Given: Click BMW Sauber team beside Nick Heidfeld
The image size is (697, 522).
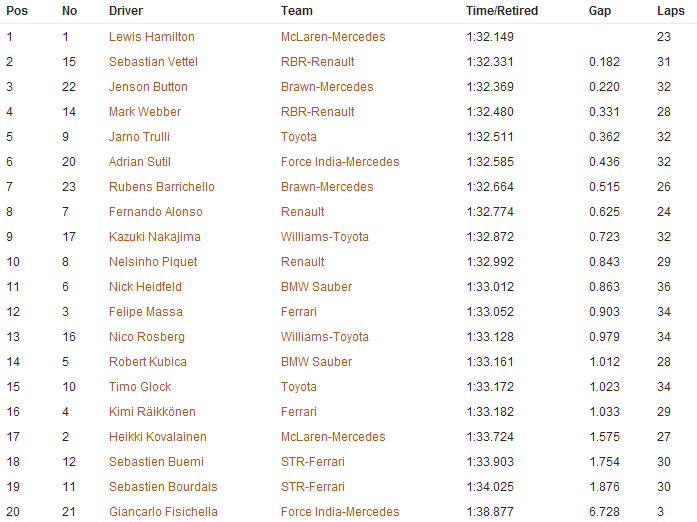Looking at the screenshot, I should [316, 287].
